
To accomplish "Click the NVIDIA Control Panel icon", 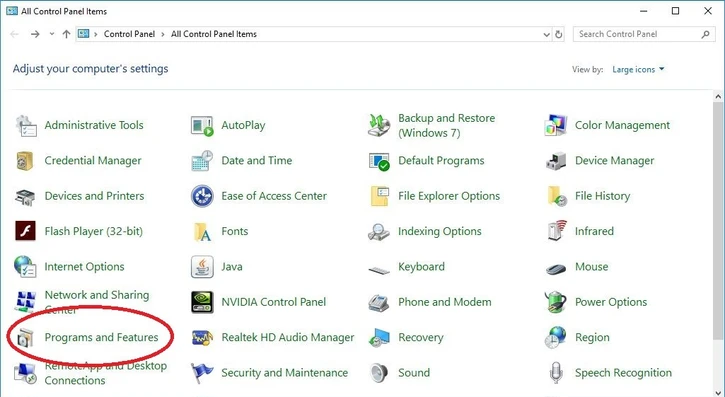I will pyautogui.click(x=202, y=302).
